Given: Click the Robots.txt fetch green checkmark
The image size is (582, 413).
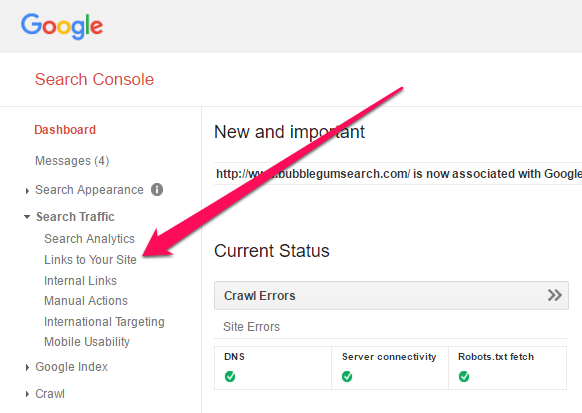Looking at the screenshot, I should tap(464, 377).
